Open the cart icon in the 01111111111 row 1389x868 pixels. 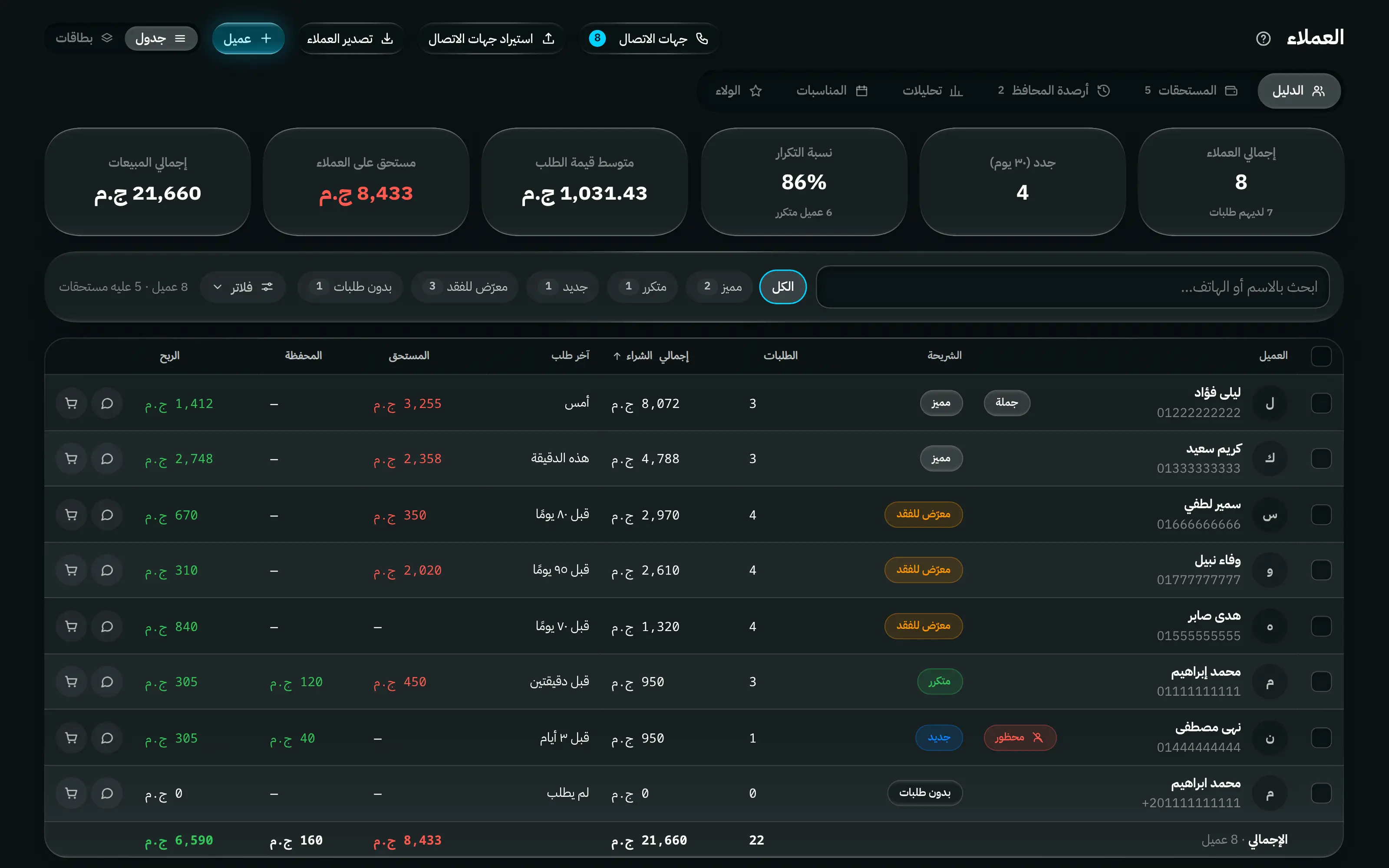[x=71, y=681]
